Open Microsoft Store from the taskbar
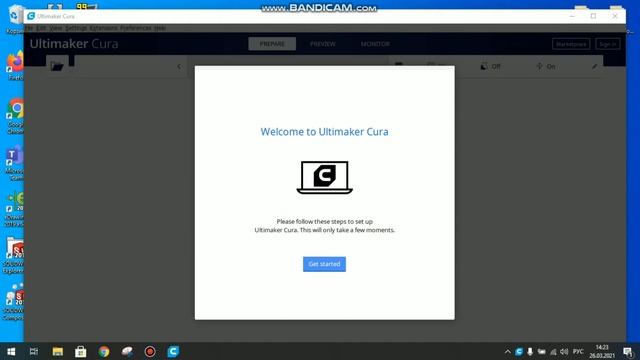640x360 pixels. tap(81, 351)
